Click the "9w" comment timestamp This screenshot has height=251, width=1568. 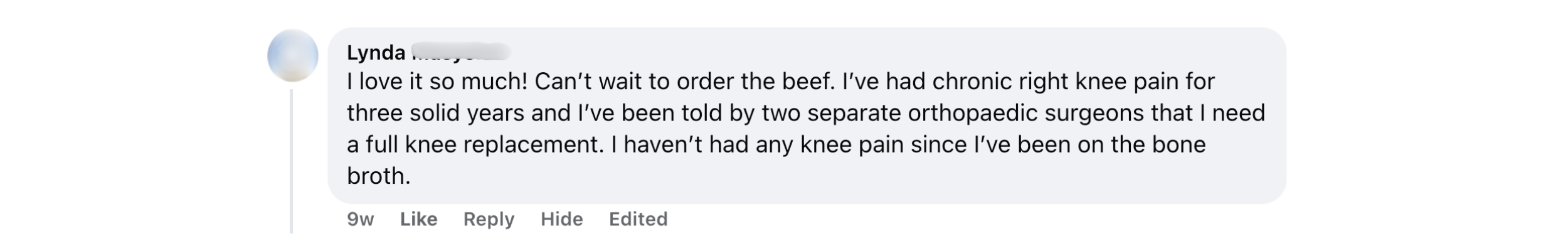pyautogui.click(x=360, y=219)
